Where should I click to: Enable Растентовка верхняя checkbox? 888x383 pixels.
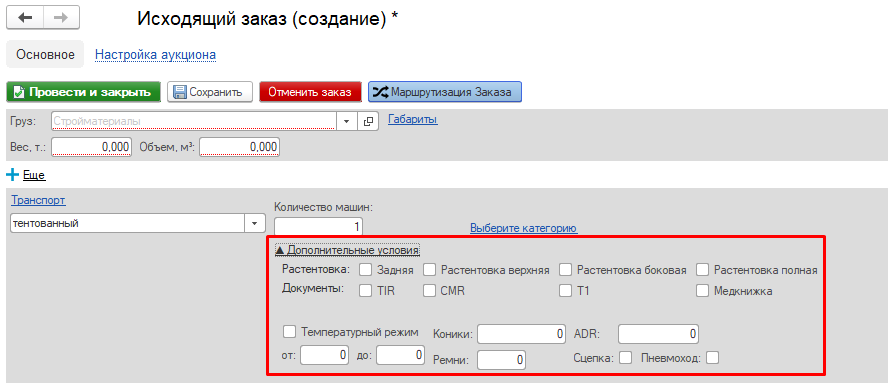pyautogui.click(x=430, y=270)
